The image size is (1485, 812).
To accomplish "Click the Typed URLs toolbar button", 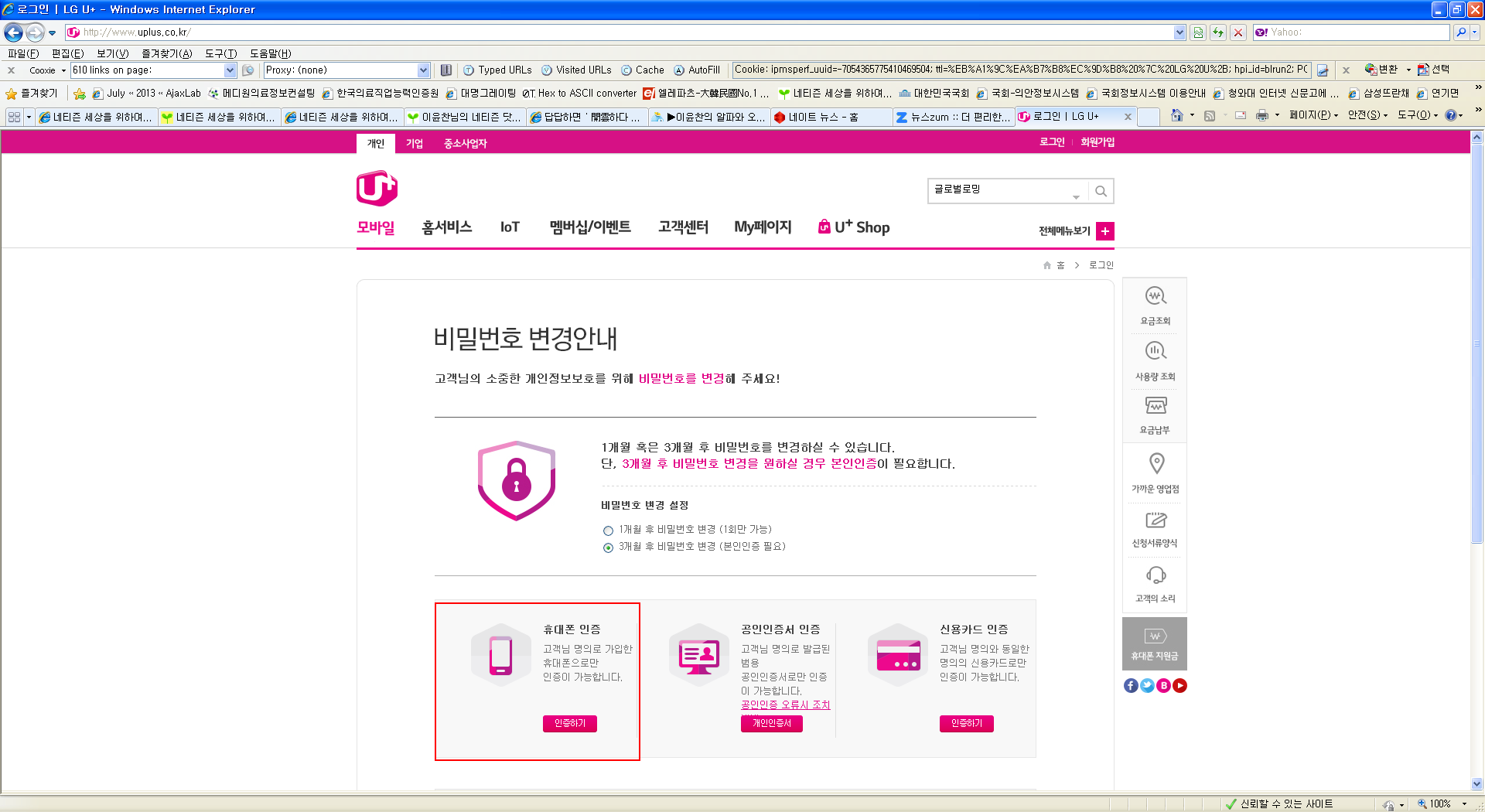I will [497, 70].
